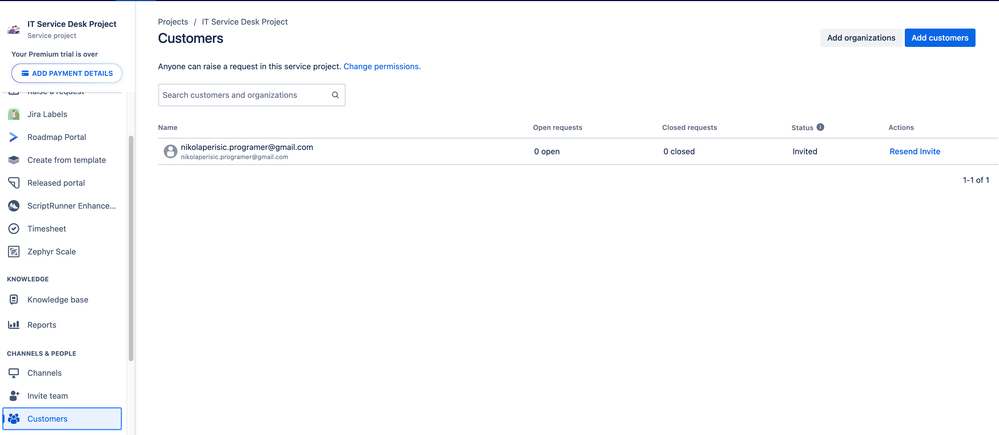Click the '0 open' cell
The width and height of the screenshot is (999, 435).
pos(547,152)
